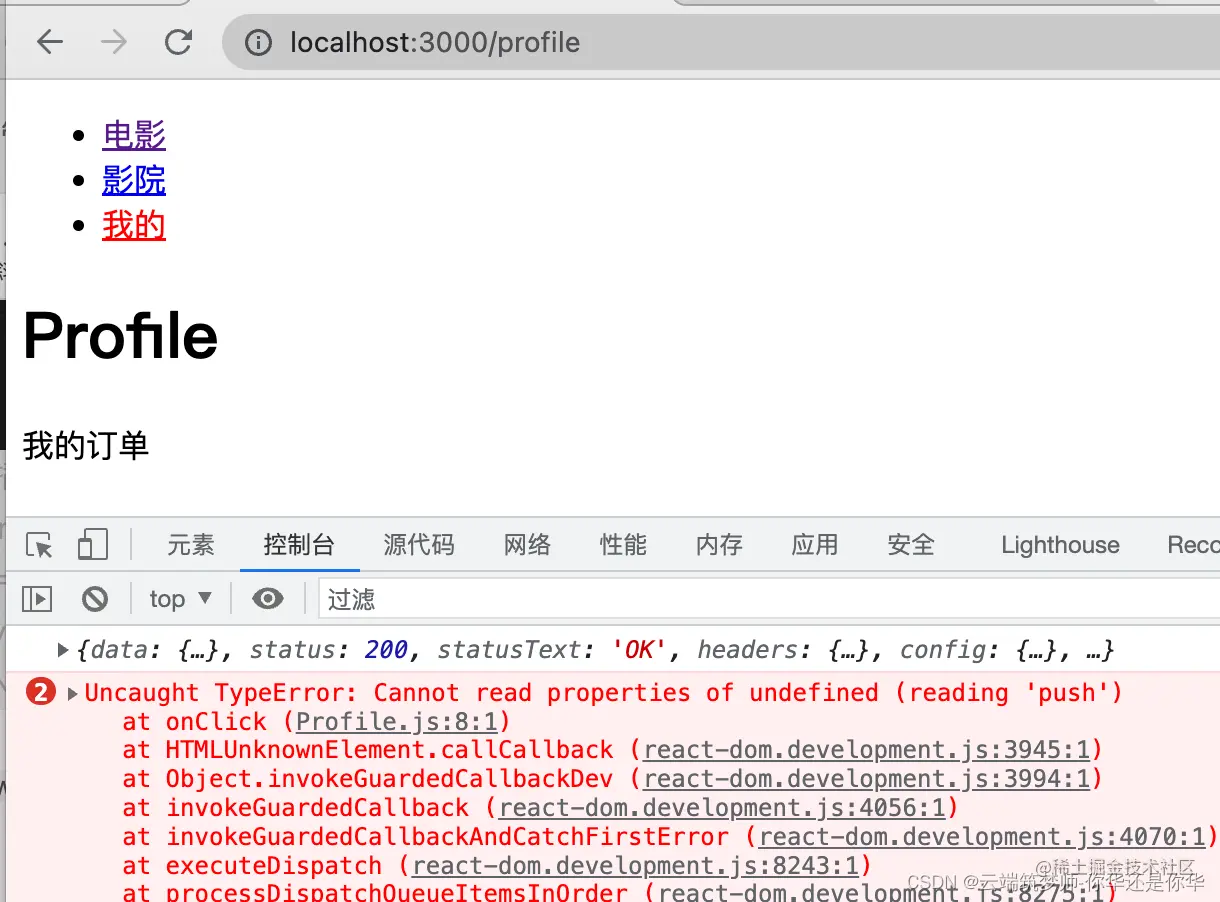Click the red error count badge 2
This screenshot has height=902, width=1220.
pyautogui.click(x=41, y=692)
